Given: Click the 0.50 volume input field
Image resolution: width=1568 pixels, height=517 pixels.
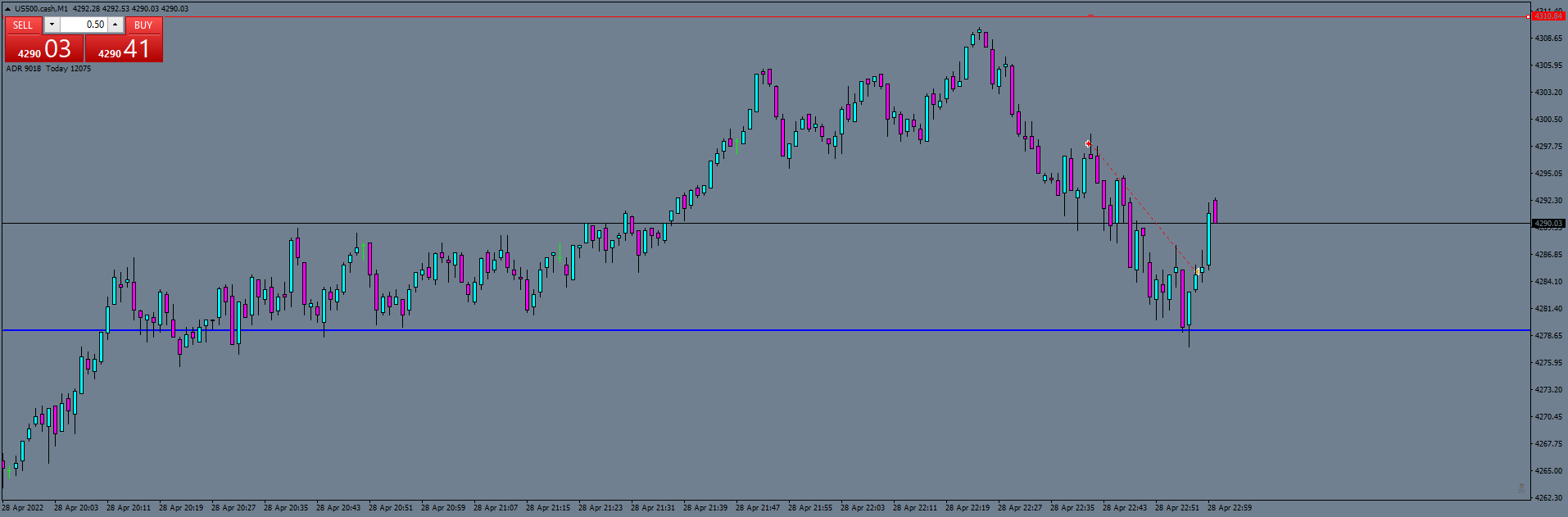Looking at the screenshot, I should pos(84,25).
